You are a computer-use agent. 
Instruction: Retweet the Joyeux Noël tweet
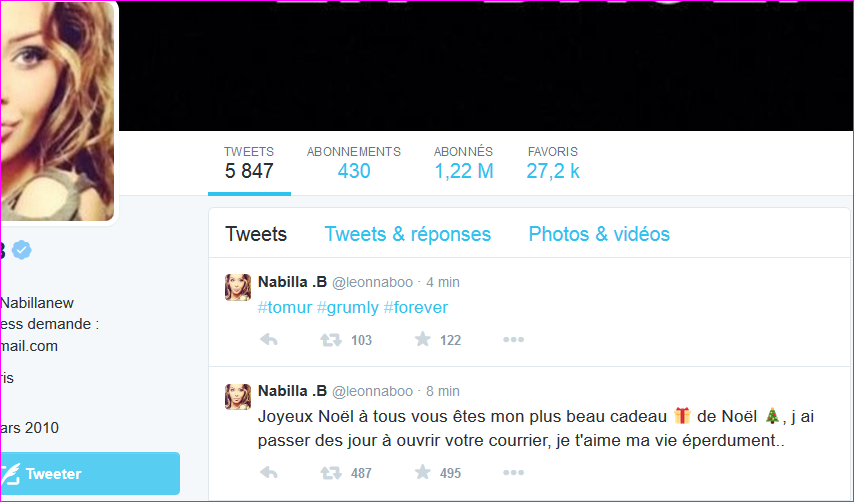click(x=331, y=473)
